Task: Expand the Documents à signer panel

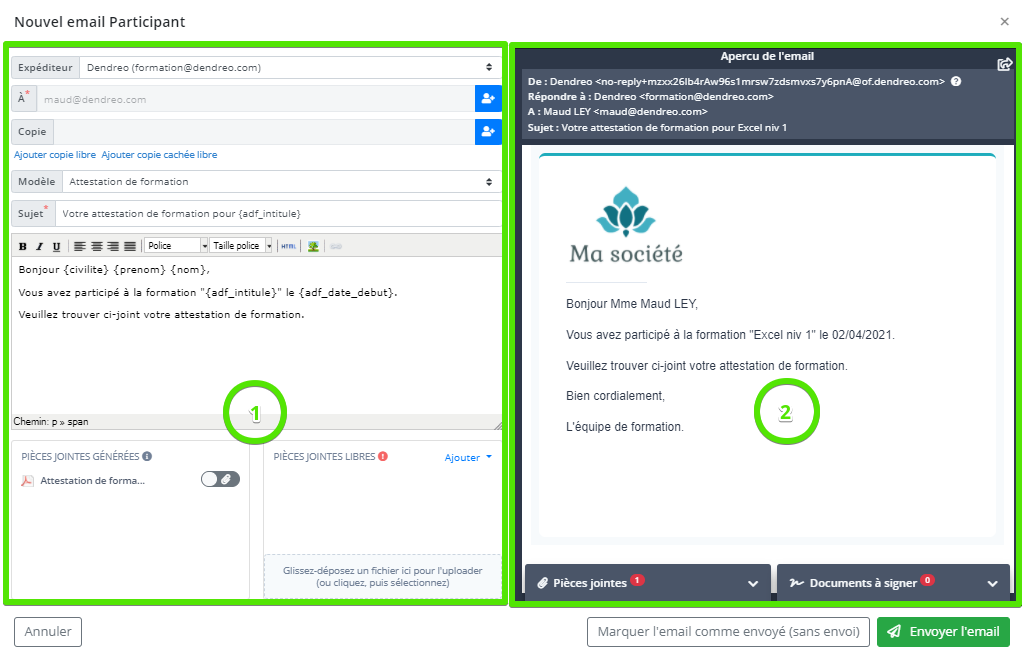Action: (893, 583)
